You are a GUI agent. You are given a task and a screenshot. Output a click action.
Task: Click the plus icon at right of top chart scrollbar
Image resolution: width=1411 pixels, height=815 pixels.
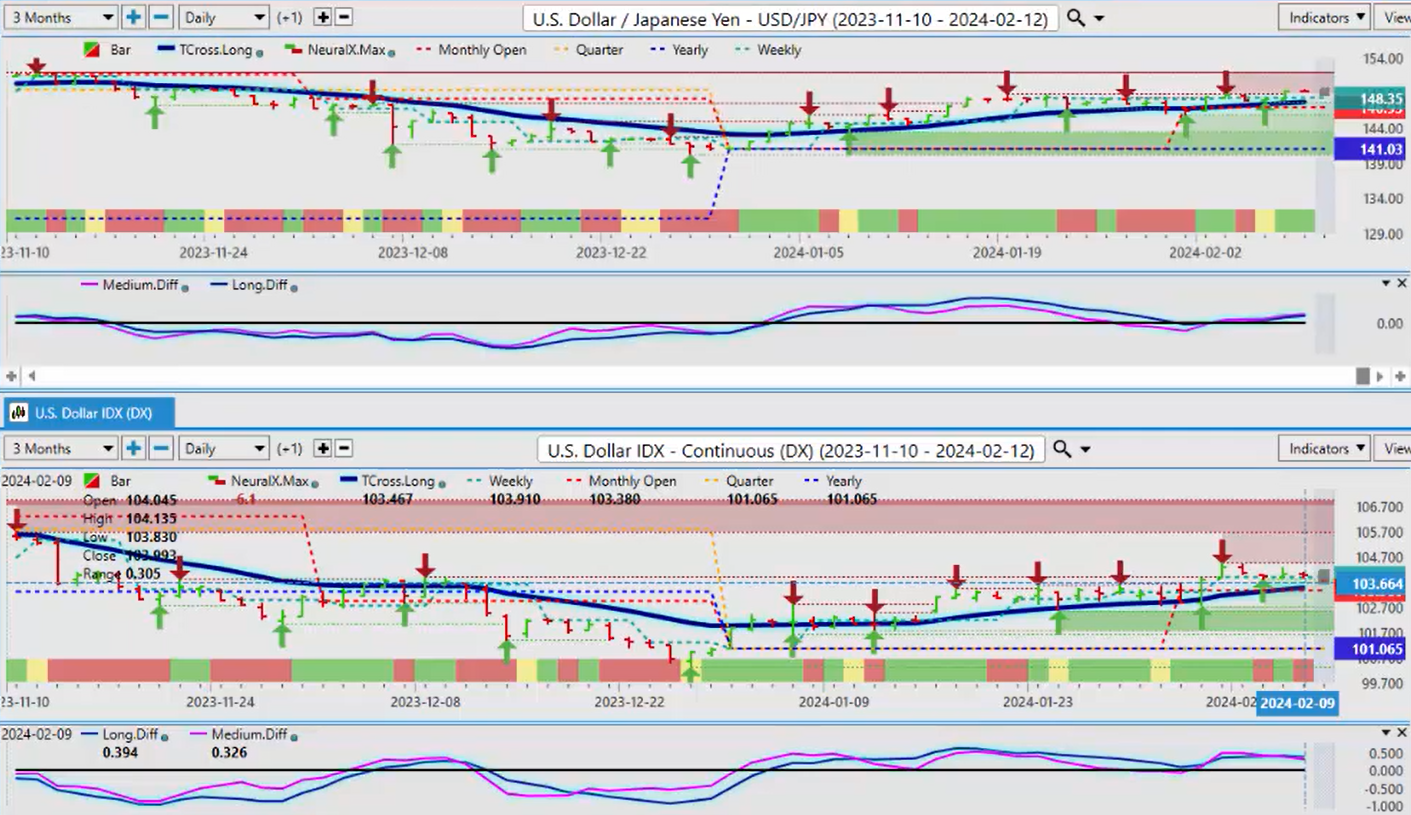click(x=1399, y=376)
